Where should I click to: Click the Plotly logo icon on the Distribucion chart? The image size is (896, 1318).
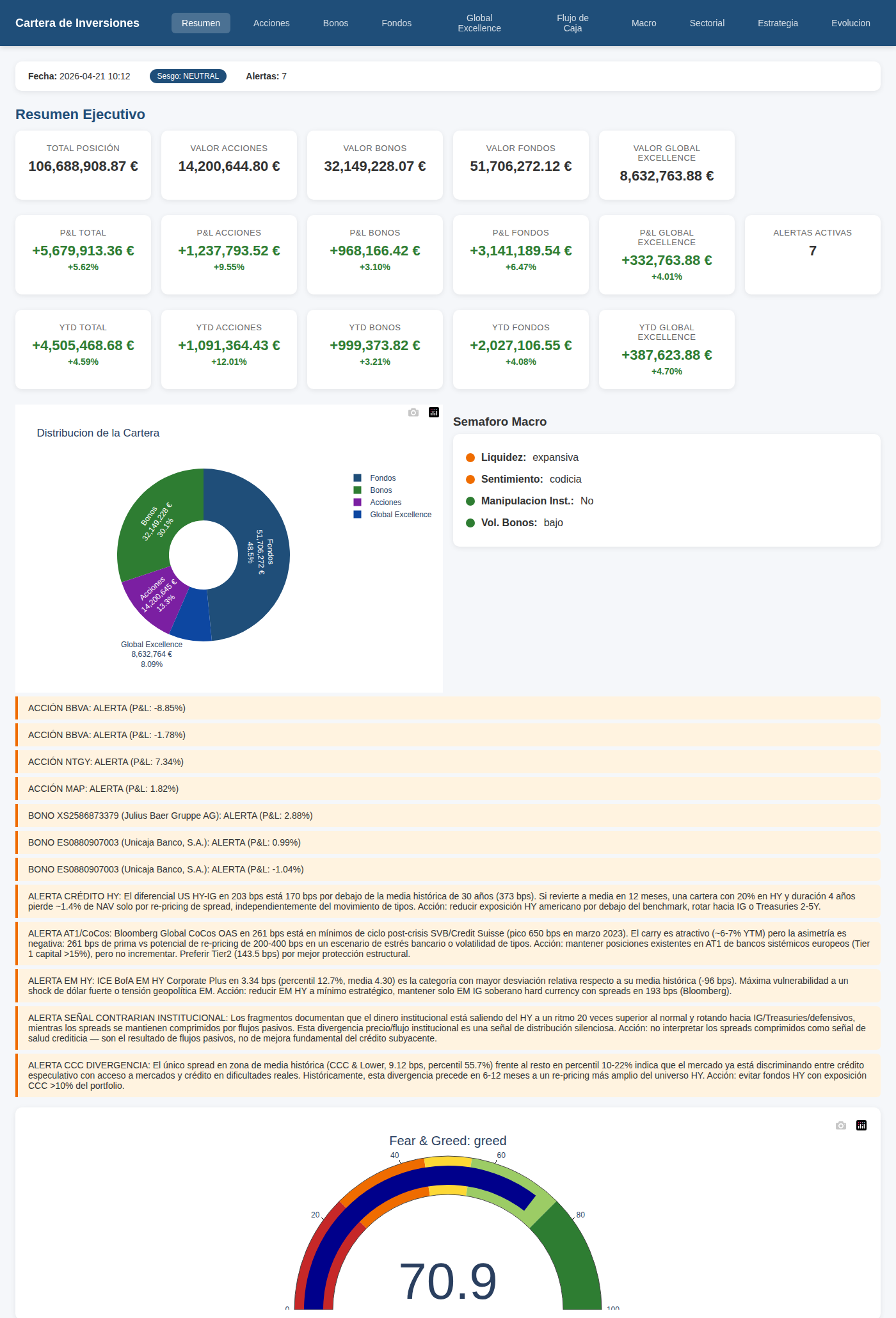coord(434,413)
